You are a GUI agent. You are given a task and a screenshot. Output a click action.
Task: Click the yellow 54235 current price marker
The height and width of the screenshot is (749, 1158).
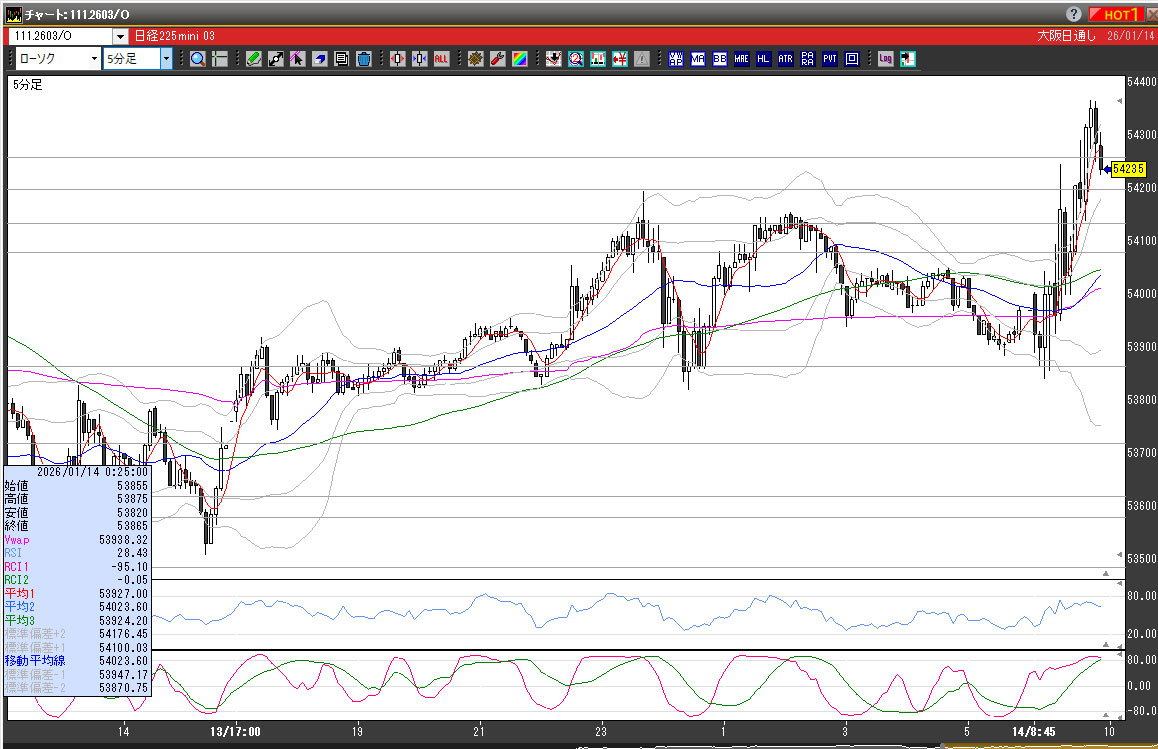[x=1127, y=169]
